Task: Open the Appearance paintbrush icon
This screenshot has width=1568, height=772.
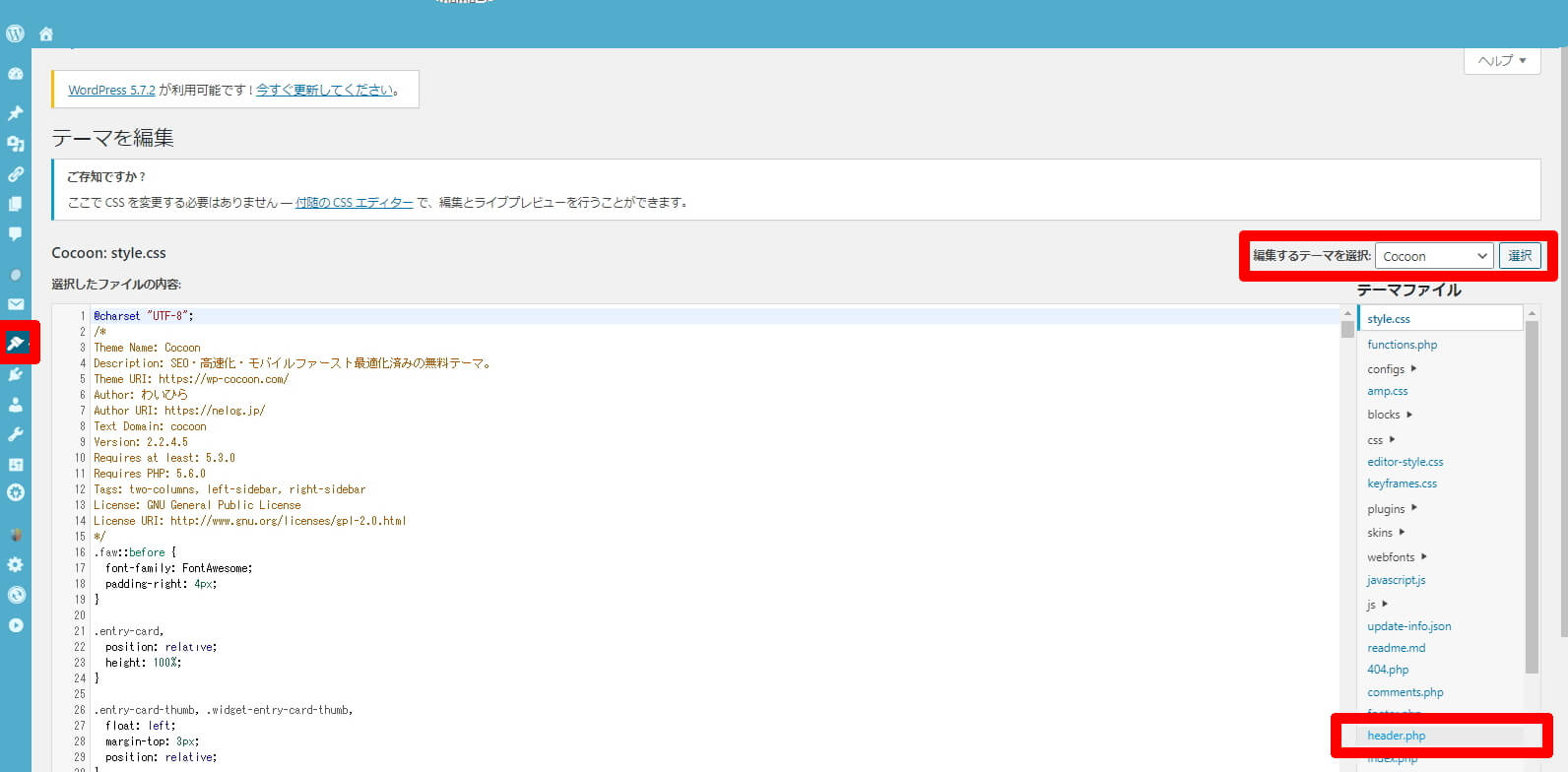Action: pyautogui.click(x=16, y=343)
